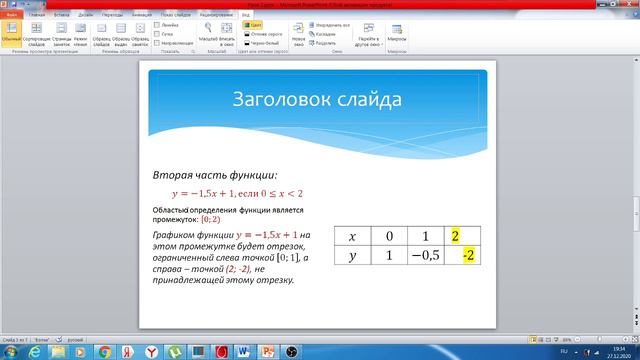
Task: Click the table header cell y
Action: click(352, 255)
